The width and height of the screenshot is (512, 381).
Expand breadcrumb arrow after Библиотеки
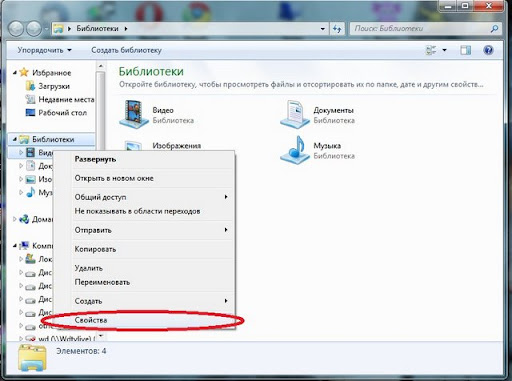coord(126,29)
